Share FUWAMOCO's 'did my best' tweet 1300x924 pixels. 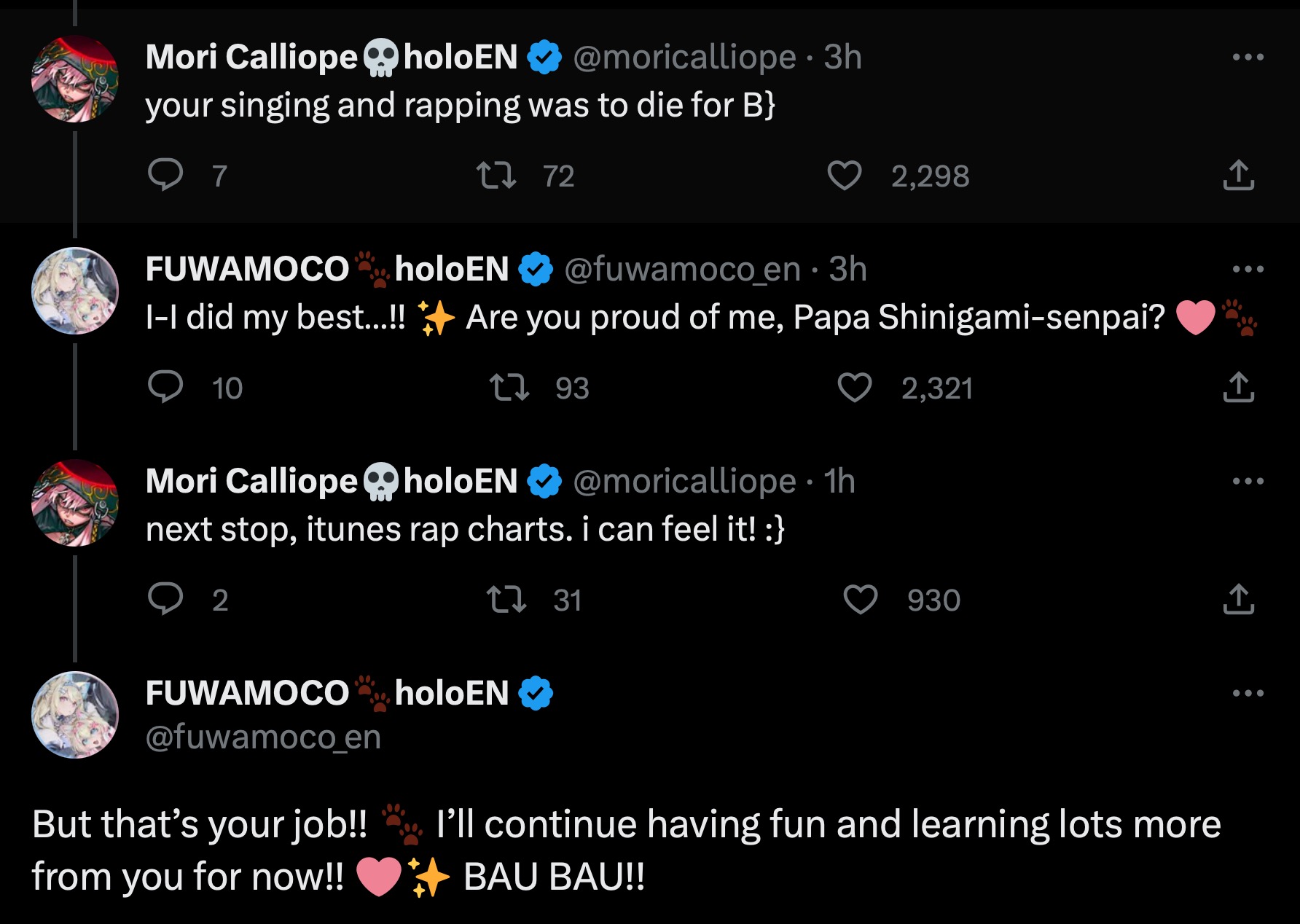point(1238,387)
